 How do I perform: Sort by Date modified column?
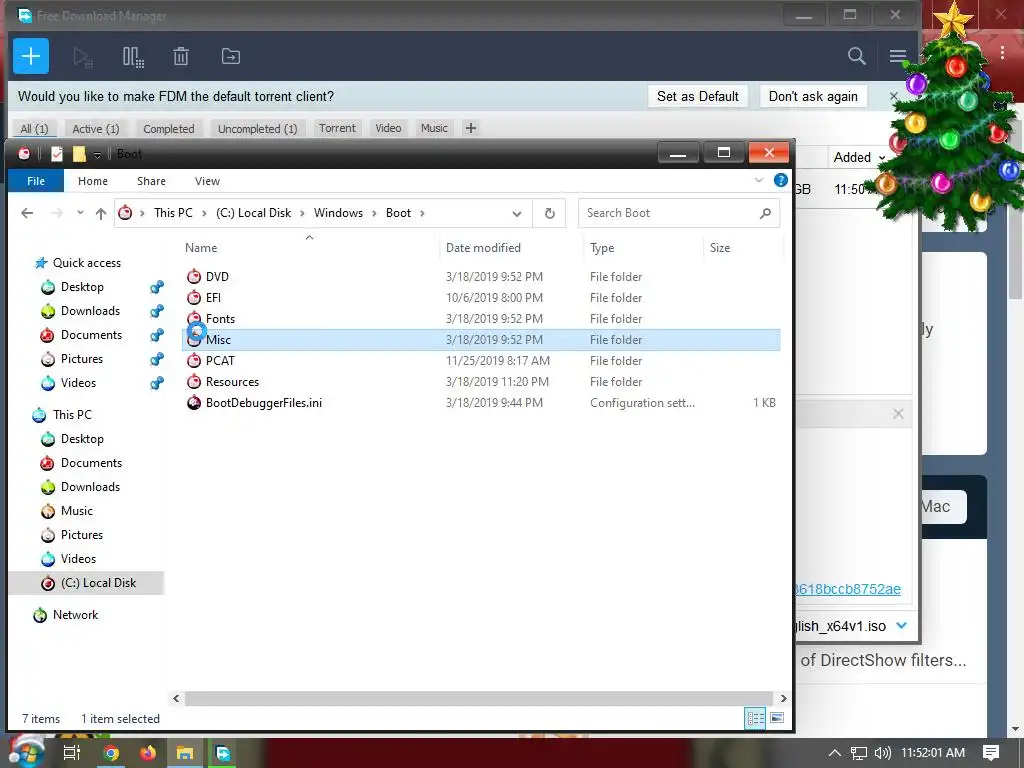pyautogui.click(x=483, y=248)
